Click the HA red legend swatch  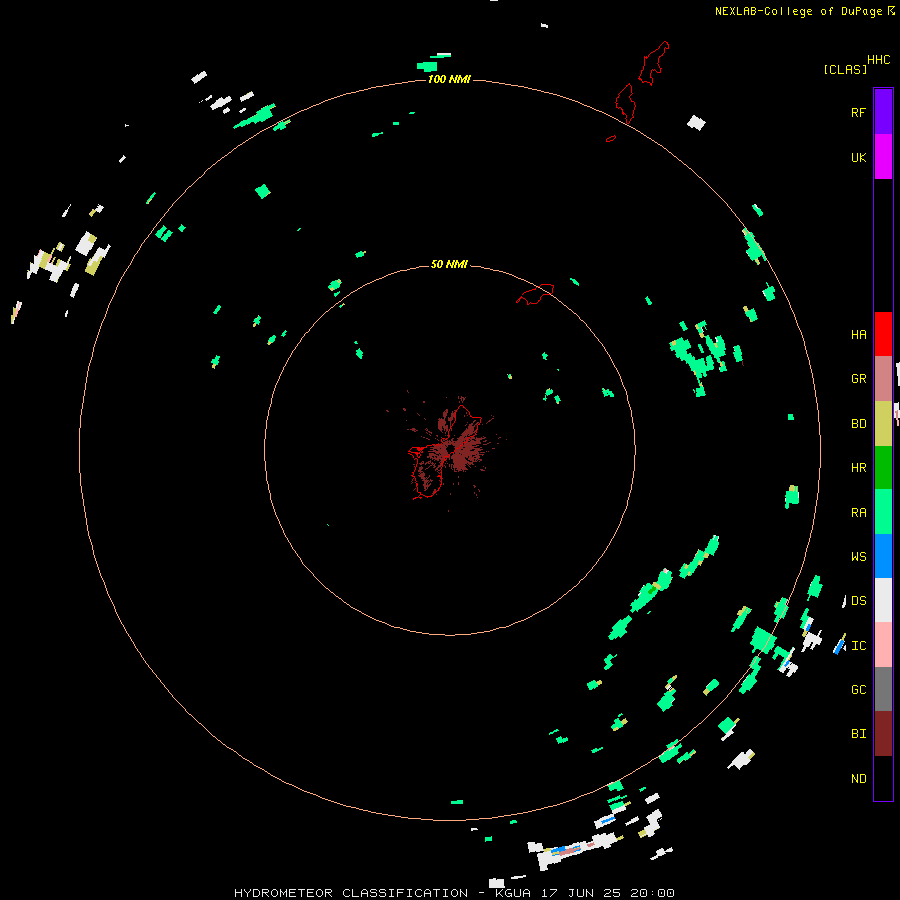click(x=883, y=334)
